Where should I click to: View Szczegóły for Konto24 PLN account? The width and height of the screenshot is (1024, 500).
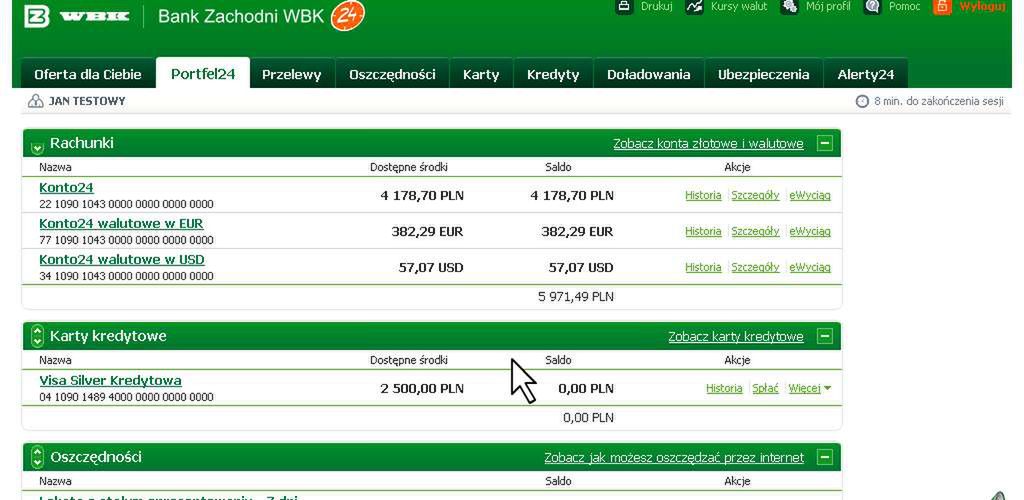pyautogui.click(x=755, y=195)
